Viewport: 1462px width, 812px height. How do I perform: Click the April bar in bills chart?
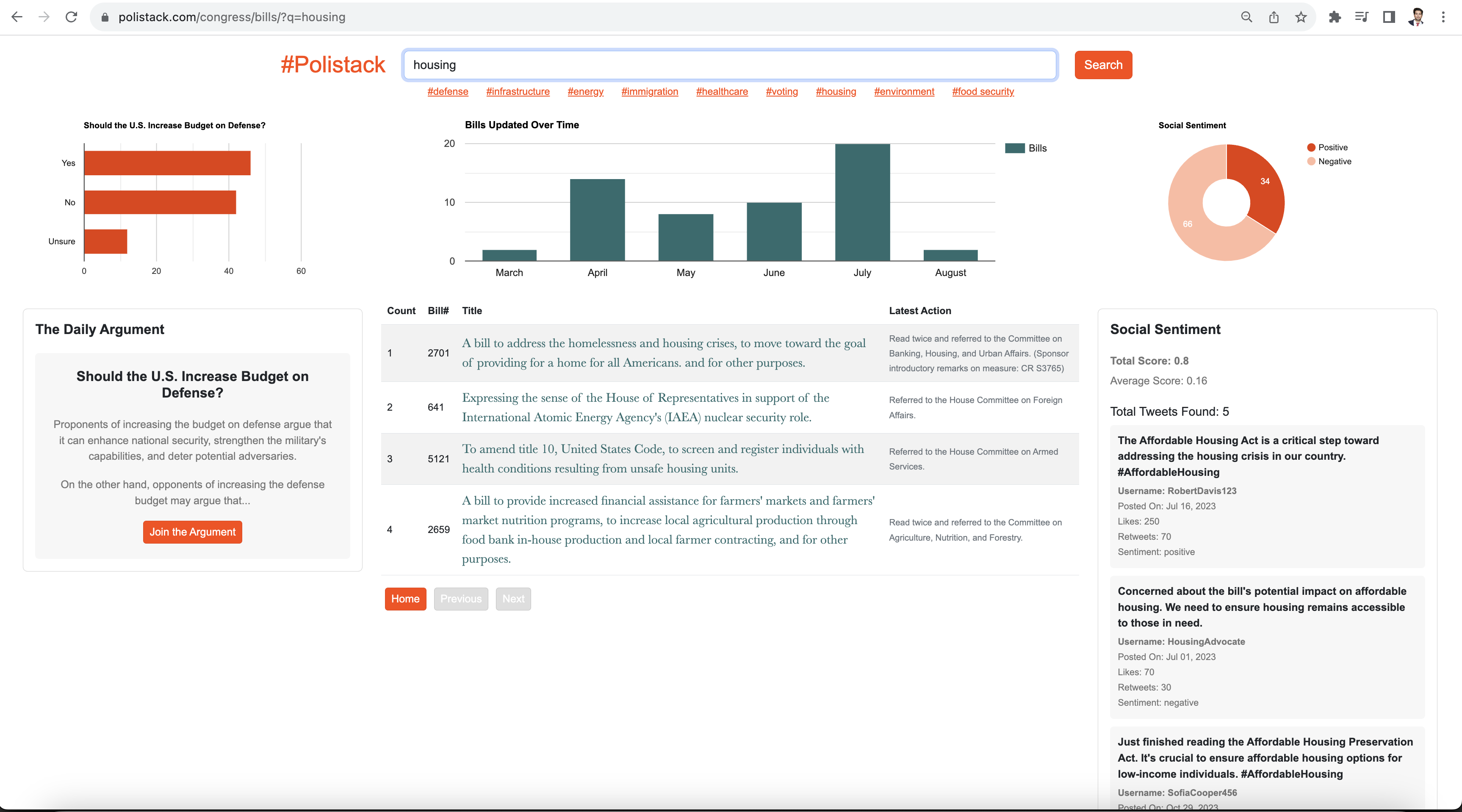click(x=597, y=220)
